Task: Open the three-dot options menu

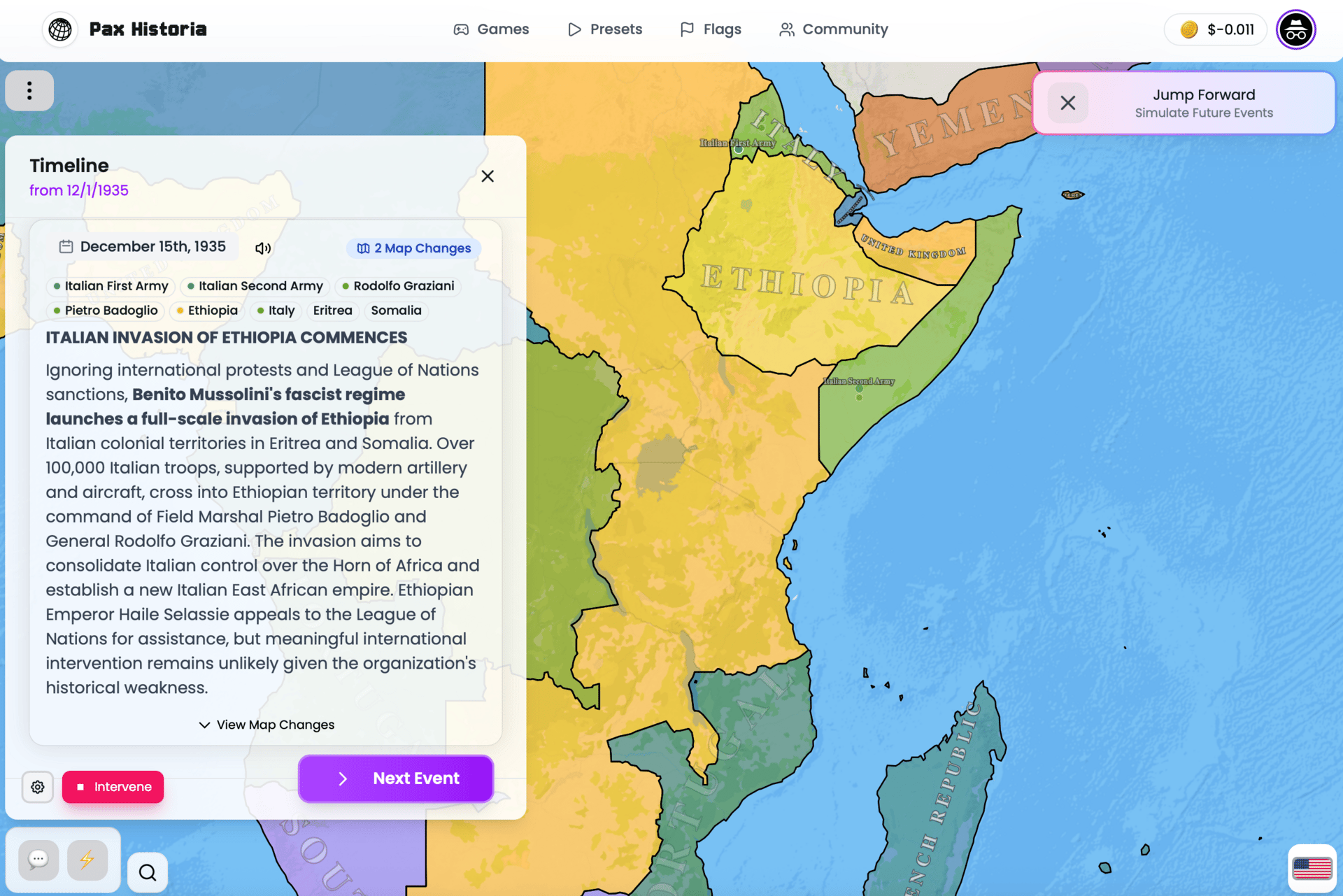Action: (29, 90)
